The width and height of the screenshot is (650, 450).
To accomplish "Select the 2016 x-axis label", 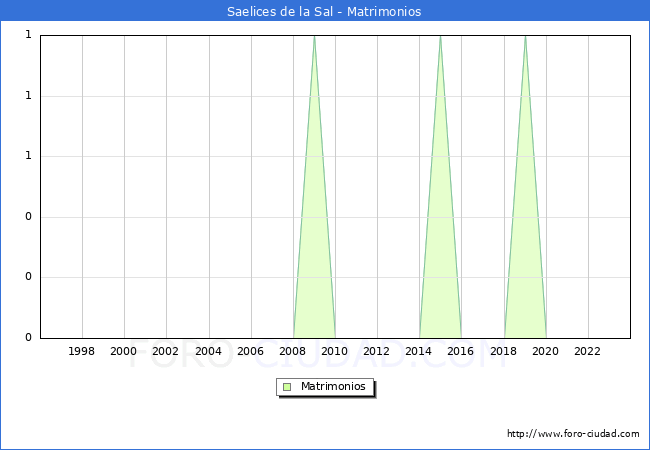I will pos(461,351).
